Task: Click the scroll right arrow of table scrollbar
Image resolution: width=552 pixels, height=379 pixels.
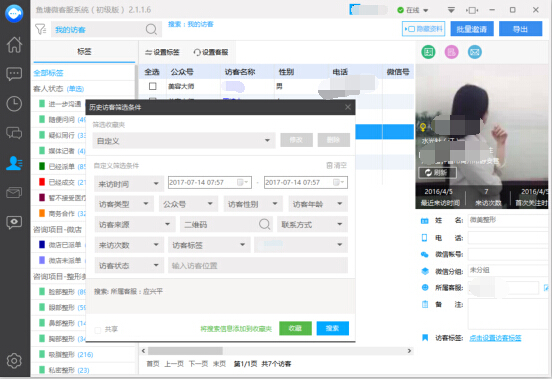Action: tap(409, 351)
